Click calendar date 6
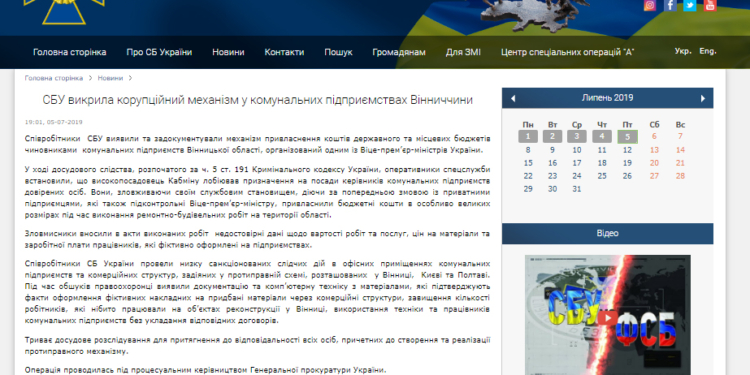 pyautogui.click(x=654, y=136)
